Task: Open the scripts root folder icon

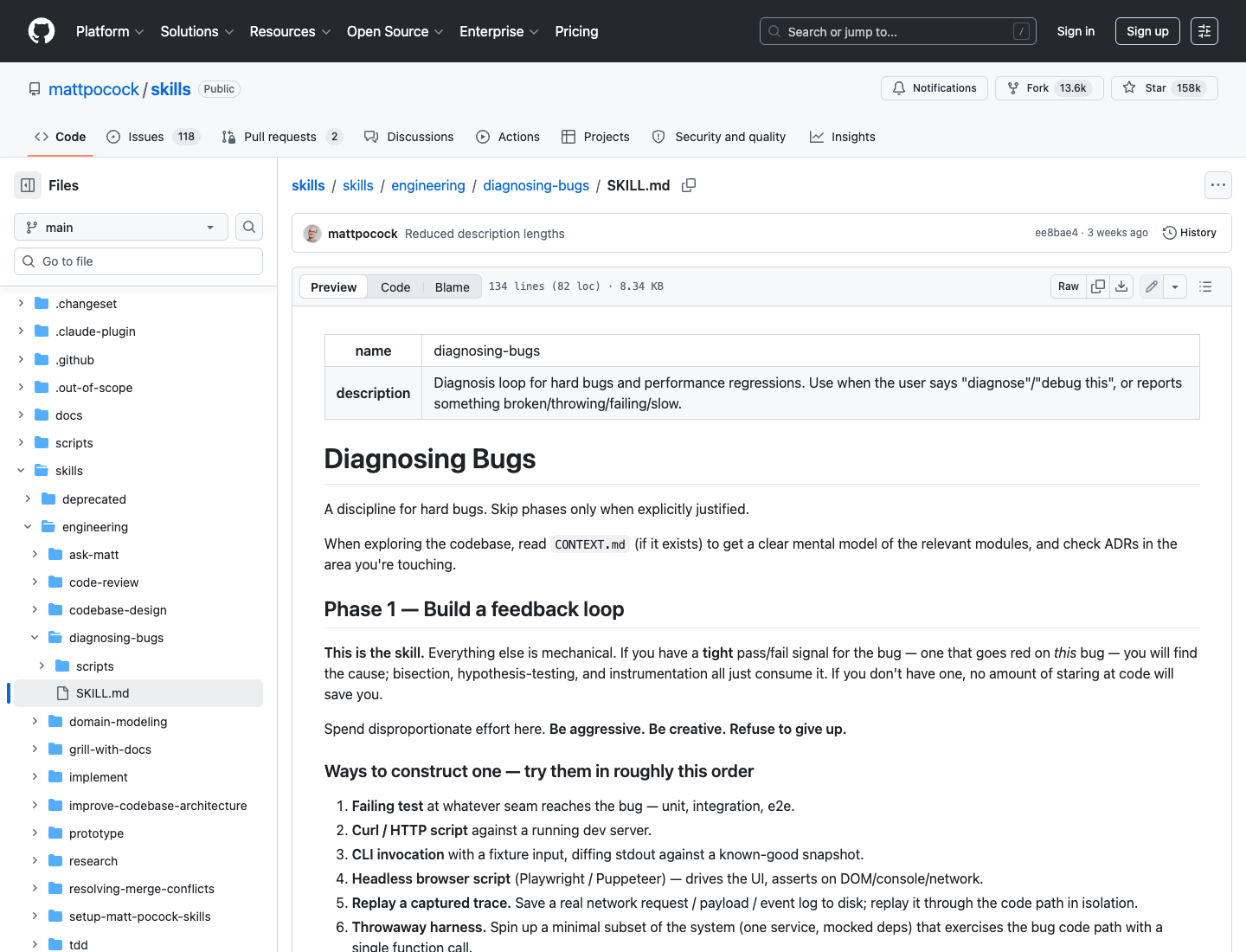Action: pyautogui.click(x=42, y=443)
